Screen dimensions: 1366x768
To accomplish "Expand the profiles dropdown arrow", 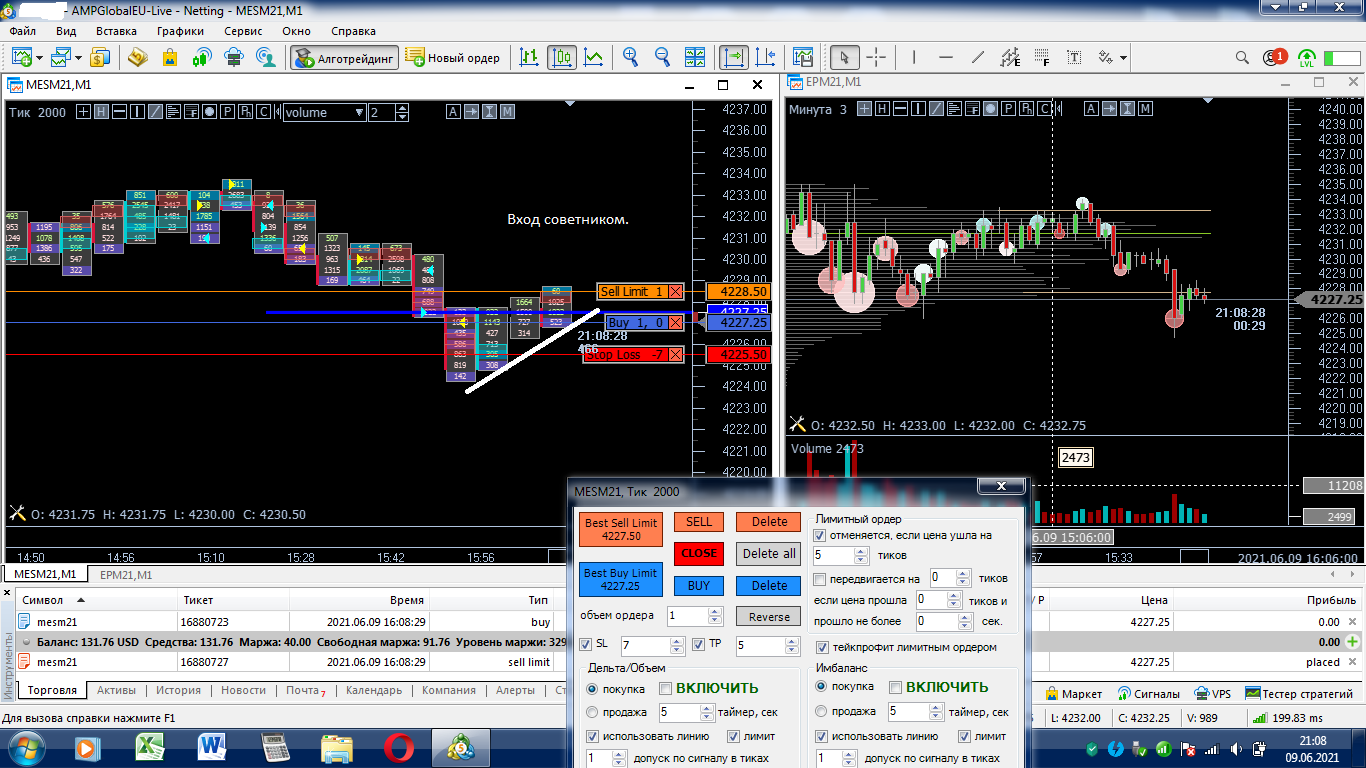I will click(x=80, y=58).
